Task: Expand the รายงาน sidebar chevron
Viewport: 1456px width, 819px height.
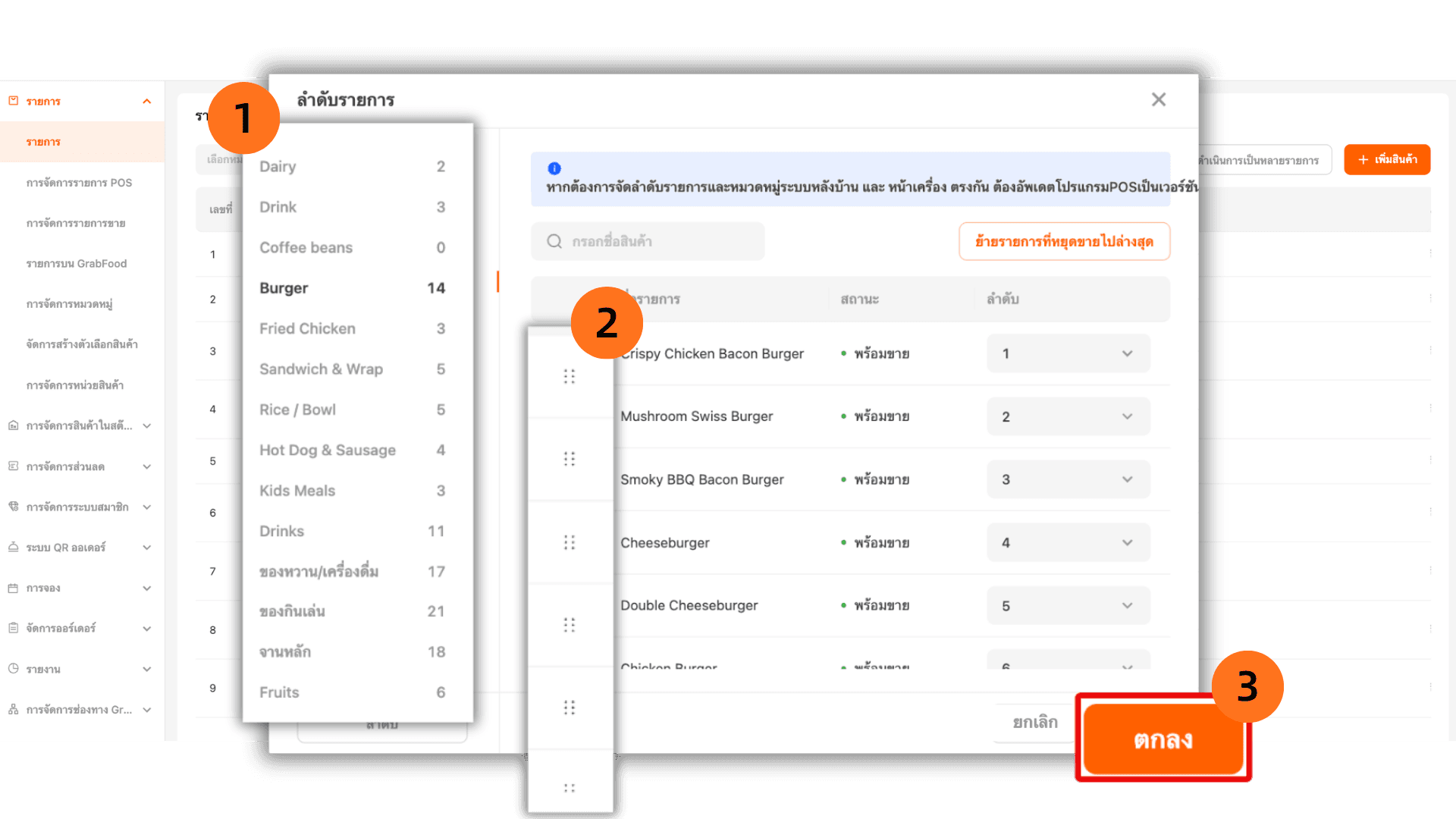Action: click(147, 669)
